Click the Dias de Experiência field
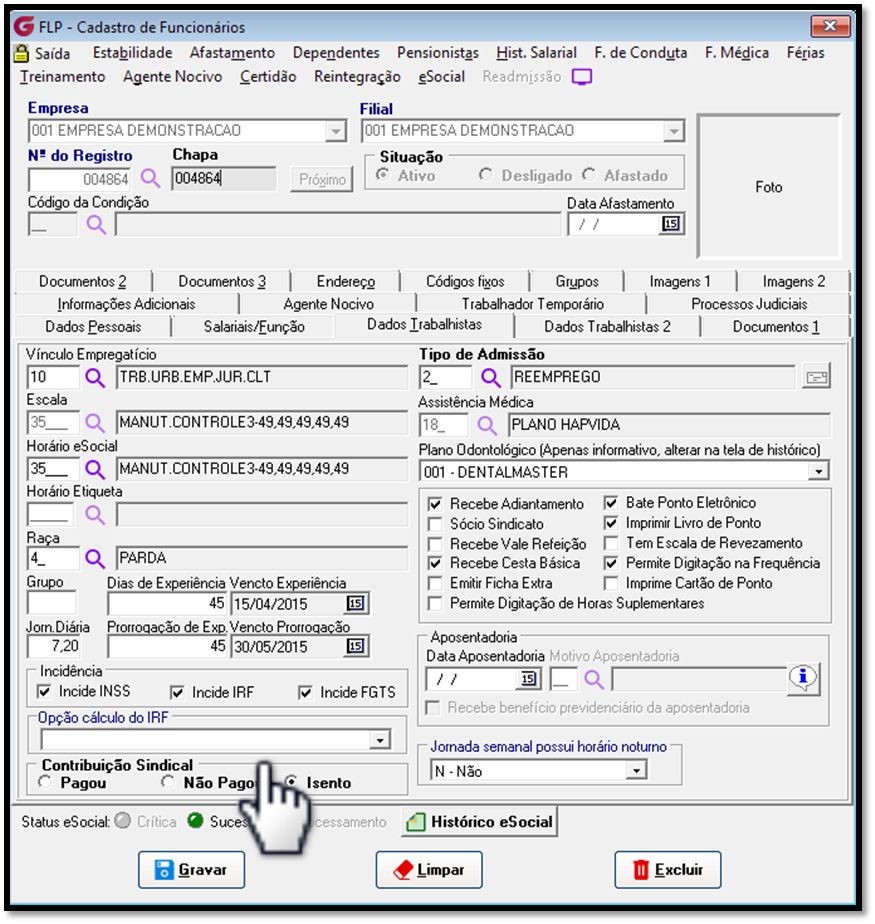 168,603
